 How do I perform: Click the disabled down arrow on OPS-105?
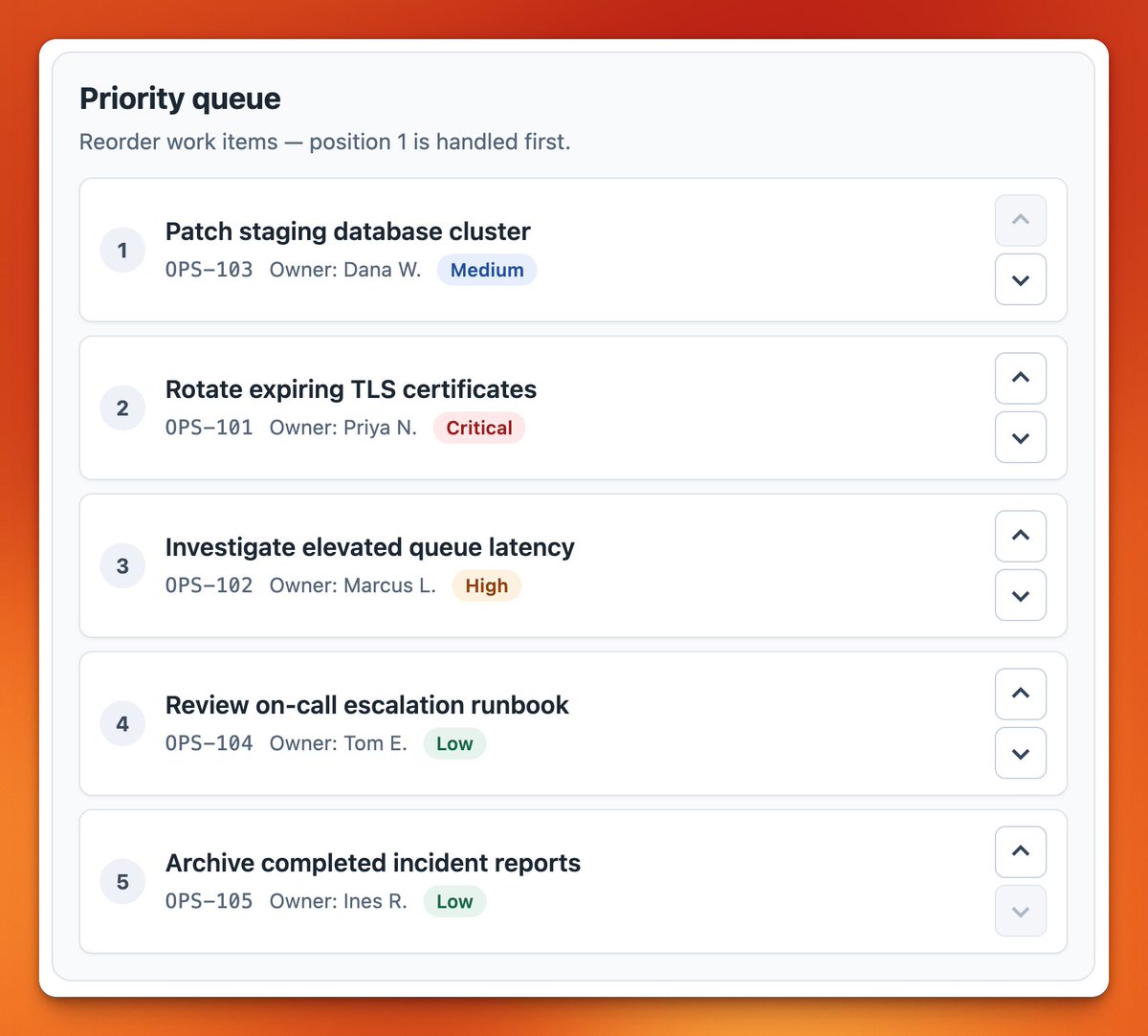click(x=1021, y=911)
